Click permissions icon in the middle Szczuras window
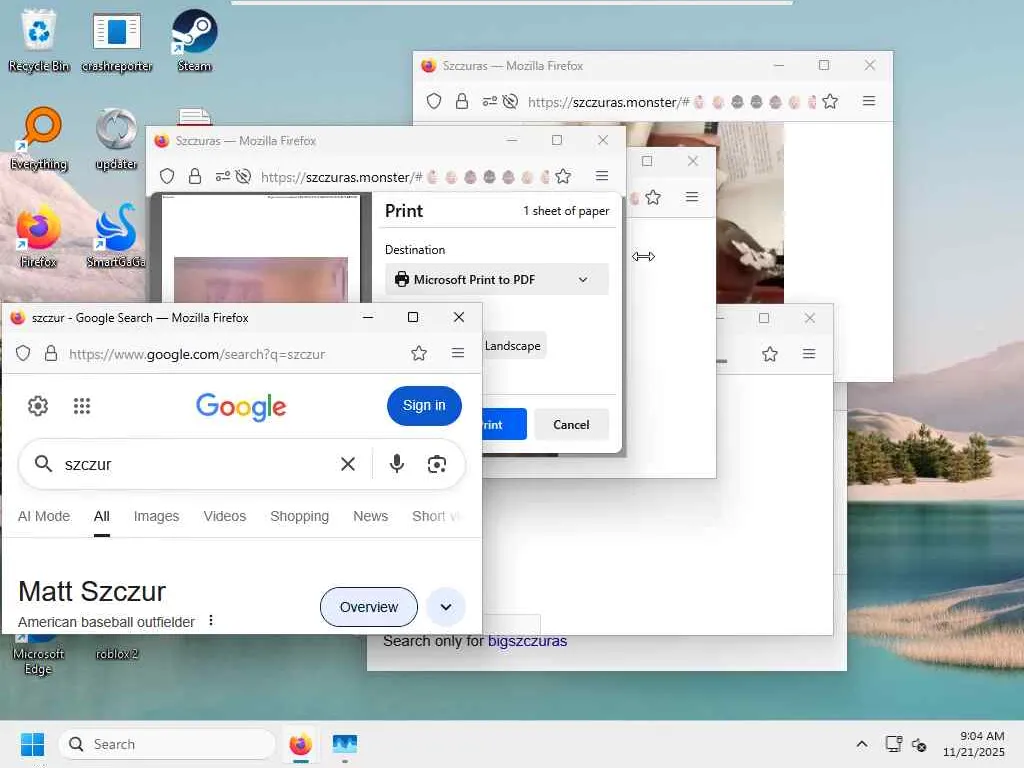Screen dimensions: 1024x768 pos(223,176)
